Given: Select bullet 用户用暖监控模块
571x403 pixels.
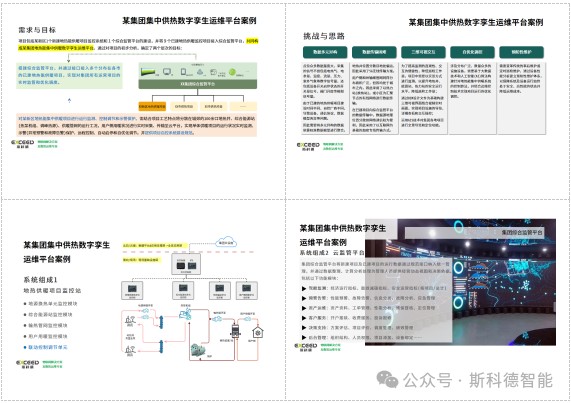Looking at the screenshot, I should tap(45, 336).
